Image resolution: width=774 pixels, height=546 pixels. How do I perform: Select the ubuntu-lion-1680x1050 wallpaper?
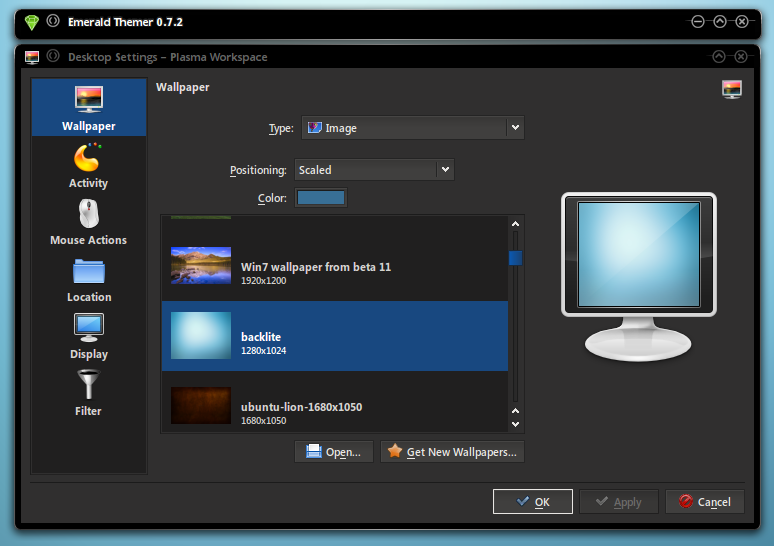click(335, 402)
